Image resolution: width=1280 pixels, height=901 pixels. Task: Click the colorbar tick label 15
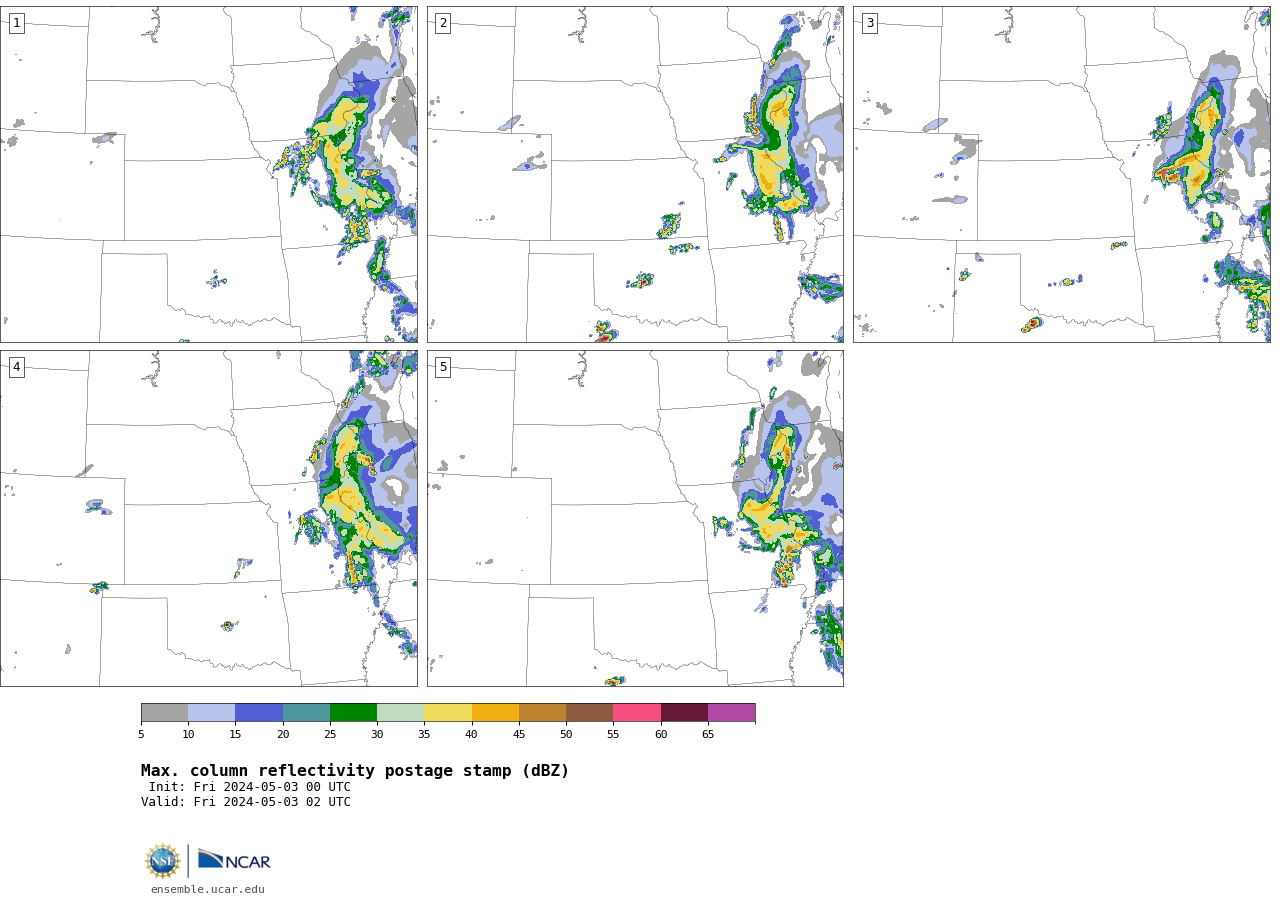[x=235, y=735]
